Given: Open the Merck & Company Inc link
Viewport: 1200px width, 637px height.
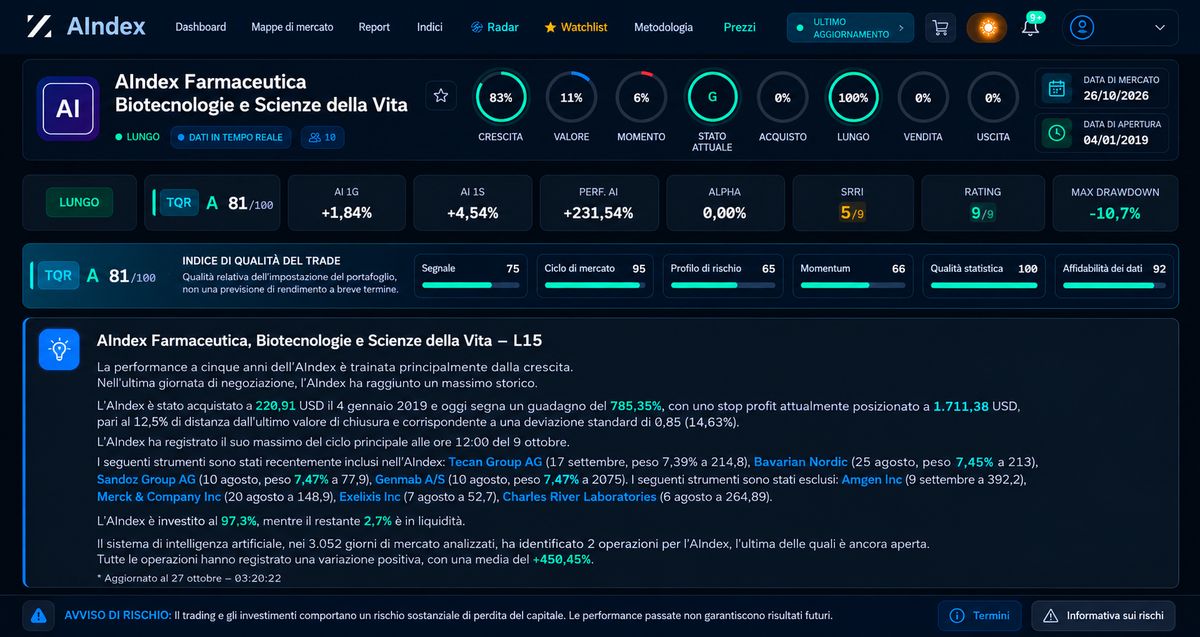Looking at the screenshot, I should coord(159,497).
